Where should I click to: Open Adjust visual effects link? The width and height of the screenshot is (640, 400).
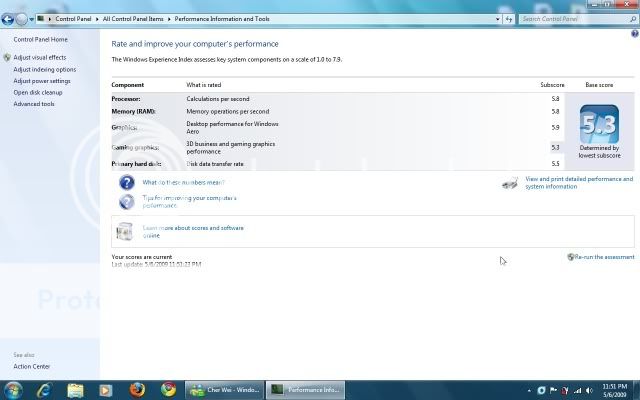pos(40,57)
